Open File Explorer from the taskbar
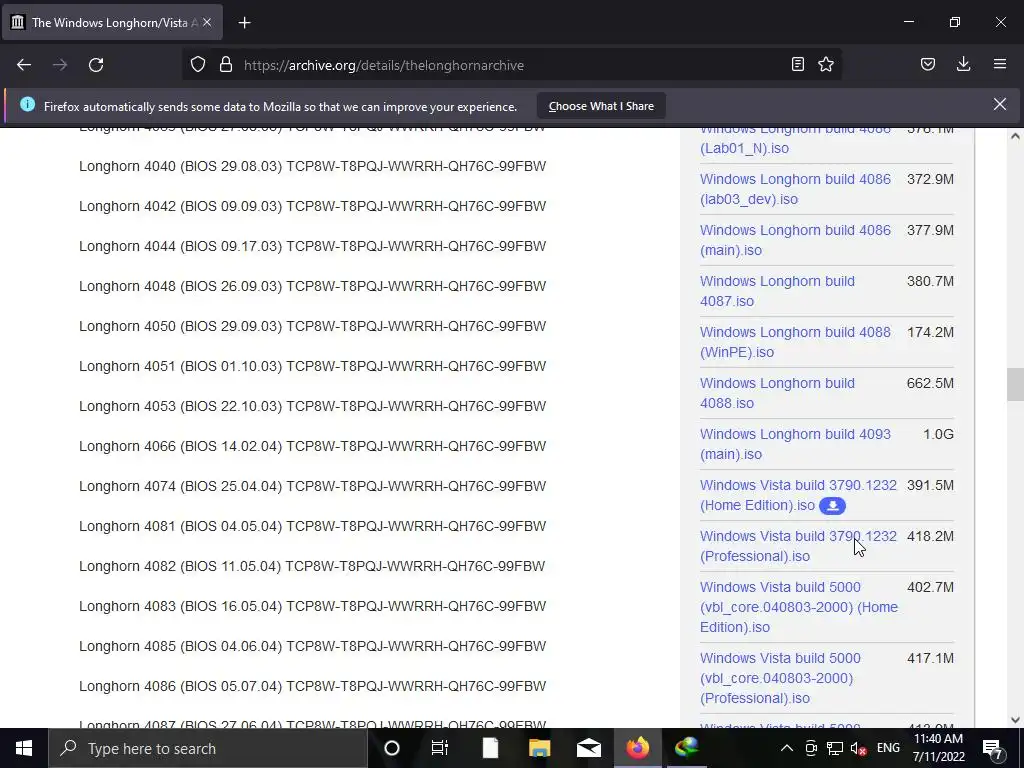Image resolution: width=1024 pixels, height=768 pixels. pos(539,748)
